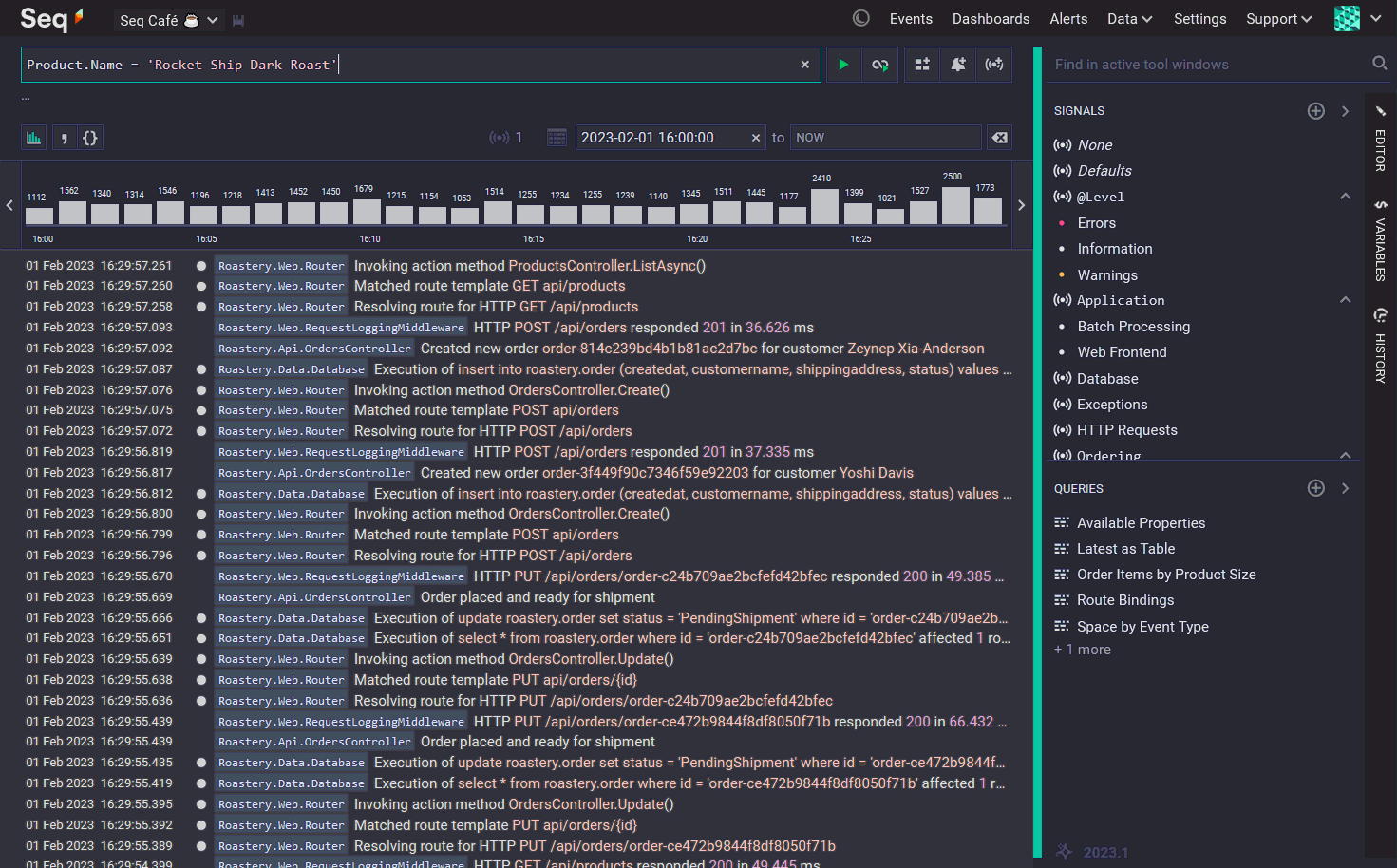Select the histogram bar labeled 2500
The image size is (1397, 868).
[x=955, y=205]
